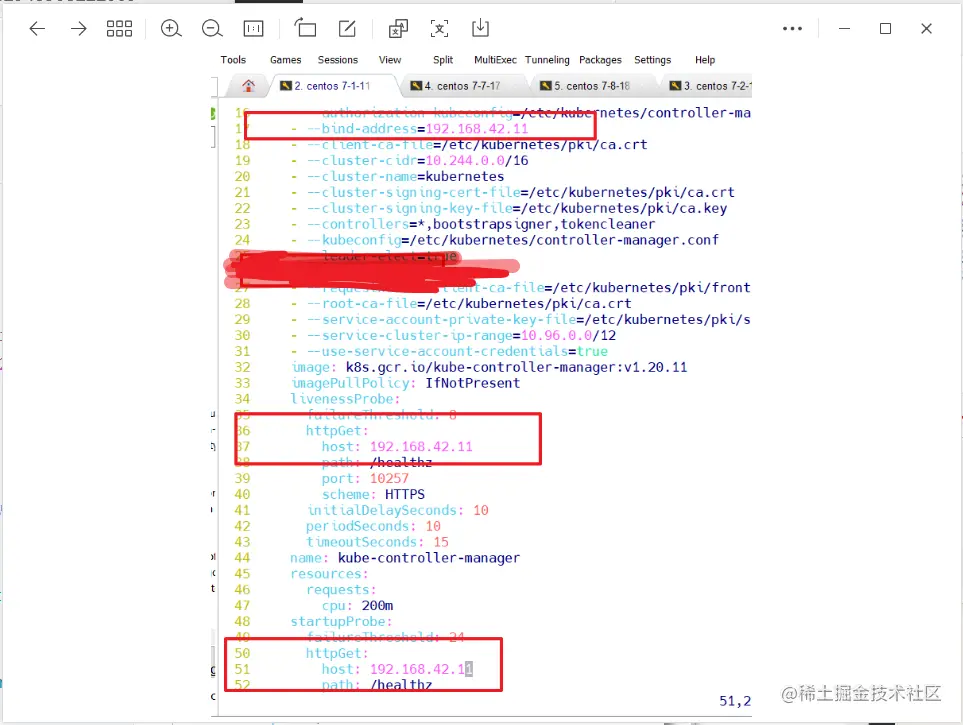The image size is (963, 725).
Task: Click the kubeconfig controller-manager.conf line
Action: coord(512,240)
